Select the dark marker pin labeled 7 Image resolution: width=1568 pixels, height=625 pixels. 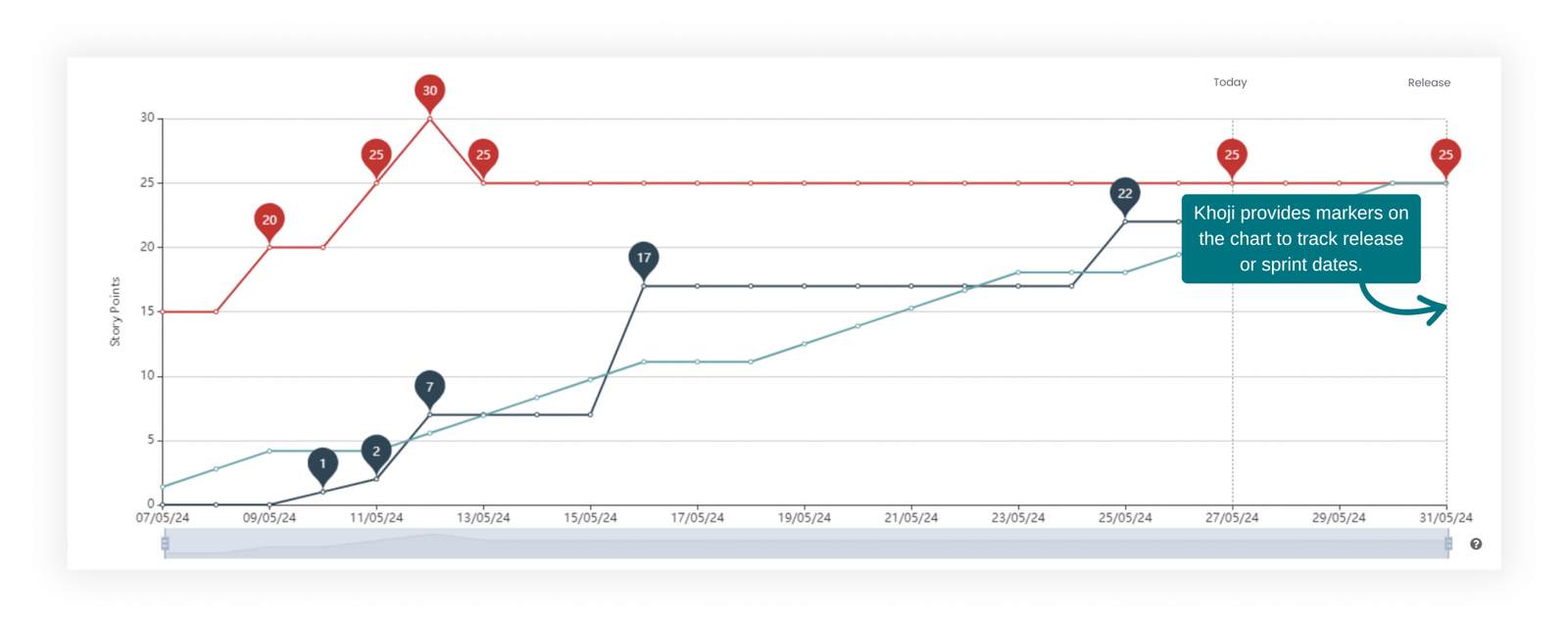pos(429,388)
